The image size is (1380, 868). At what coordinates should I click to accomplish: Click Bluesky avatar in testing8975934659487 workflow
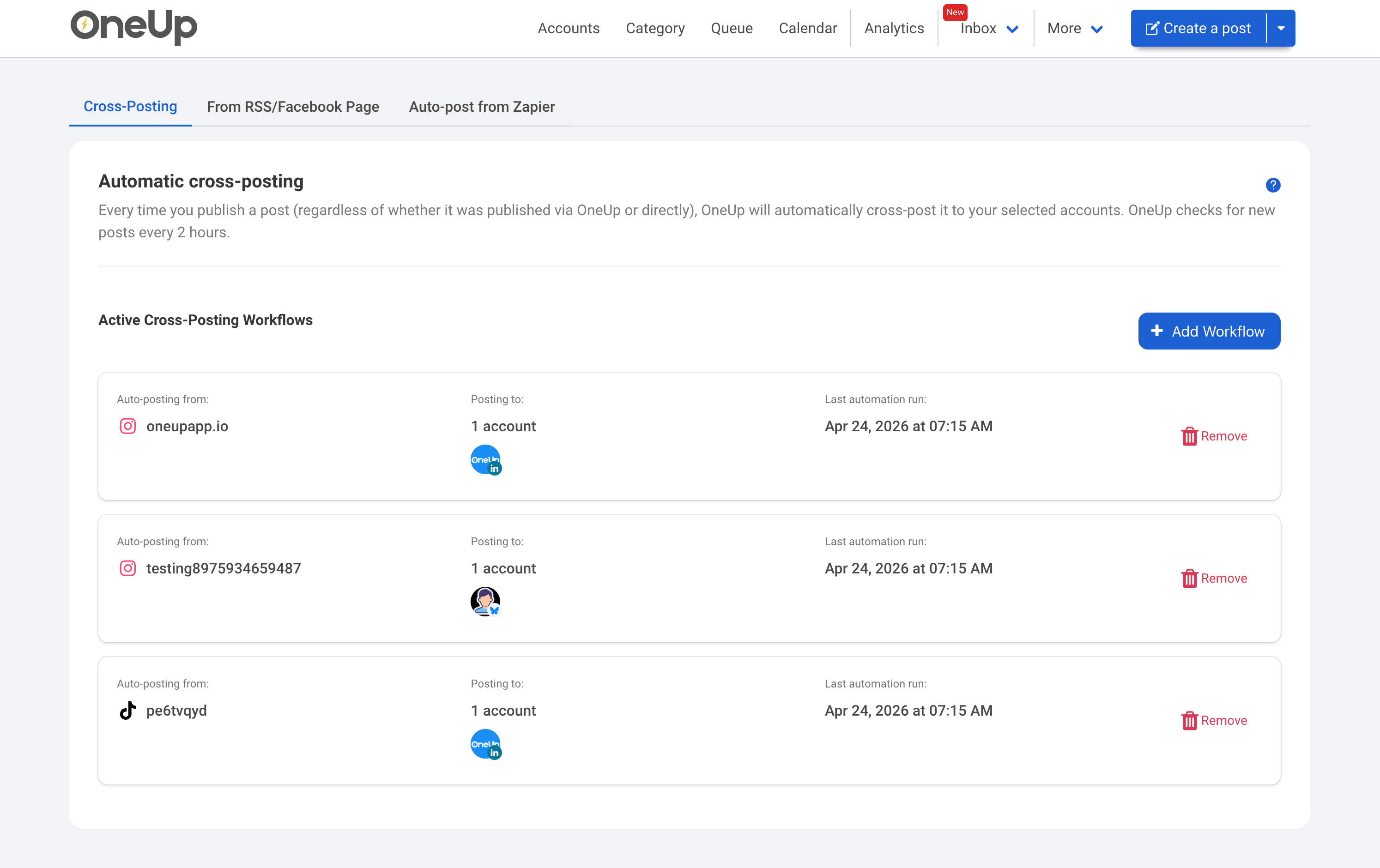coord(485,602)
